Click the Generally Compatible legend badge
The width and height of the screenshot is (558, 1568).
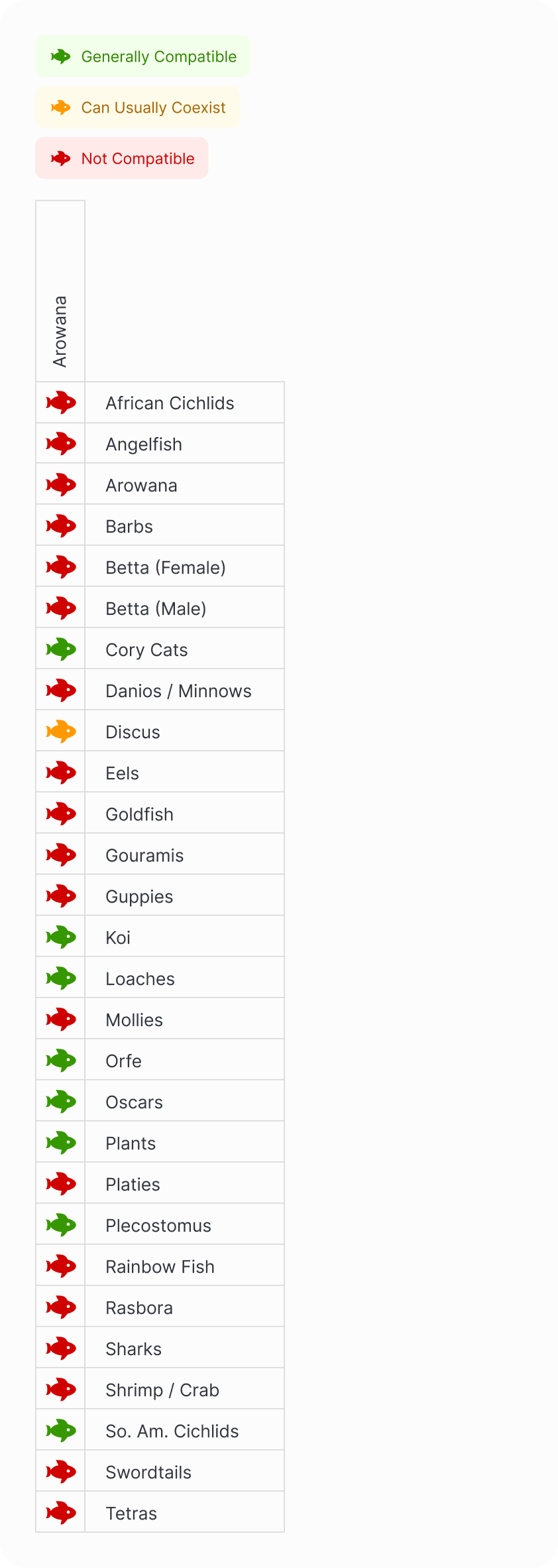142,56
